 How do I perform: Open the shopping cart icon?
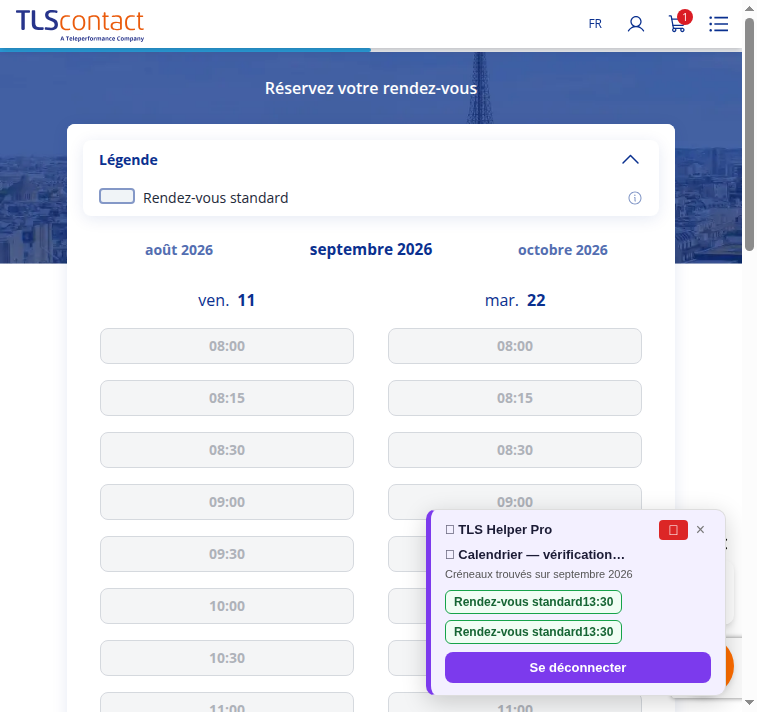point(679,22)
